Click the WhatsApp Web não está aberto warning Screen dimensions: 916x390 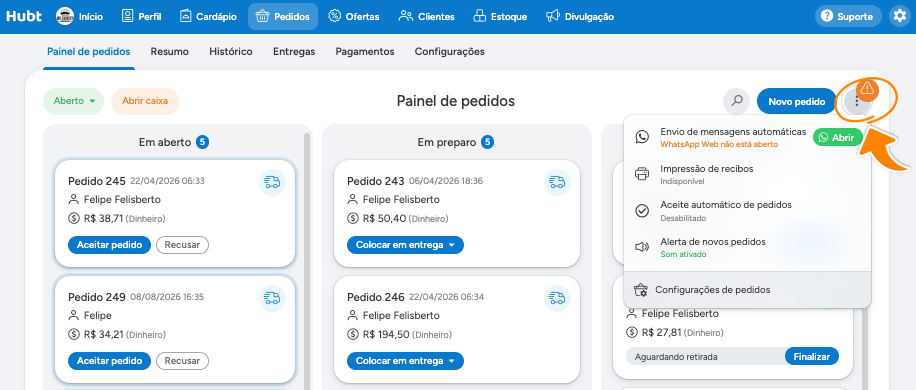[719, 144]
